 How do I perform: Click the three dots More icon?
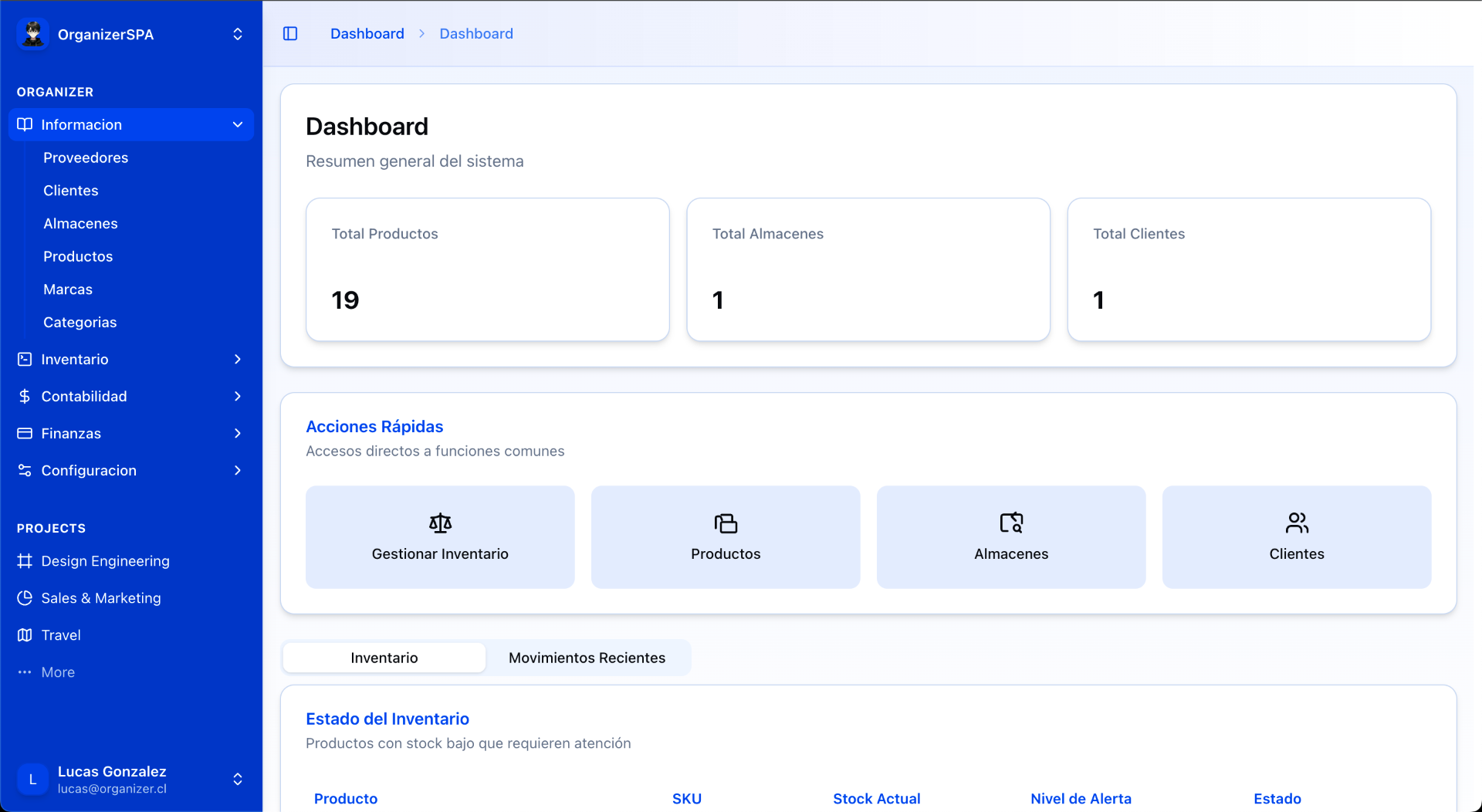coord(25,672)
